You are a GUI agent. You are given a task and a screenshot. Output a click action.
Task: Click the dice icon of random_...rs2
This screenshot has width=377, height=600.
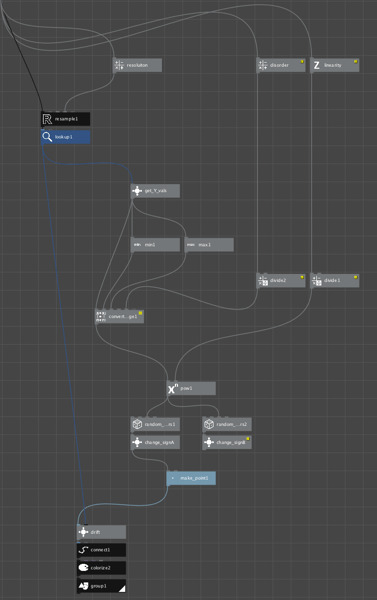point(209,424)
